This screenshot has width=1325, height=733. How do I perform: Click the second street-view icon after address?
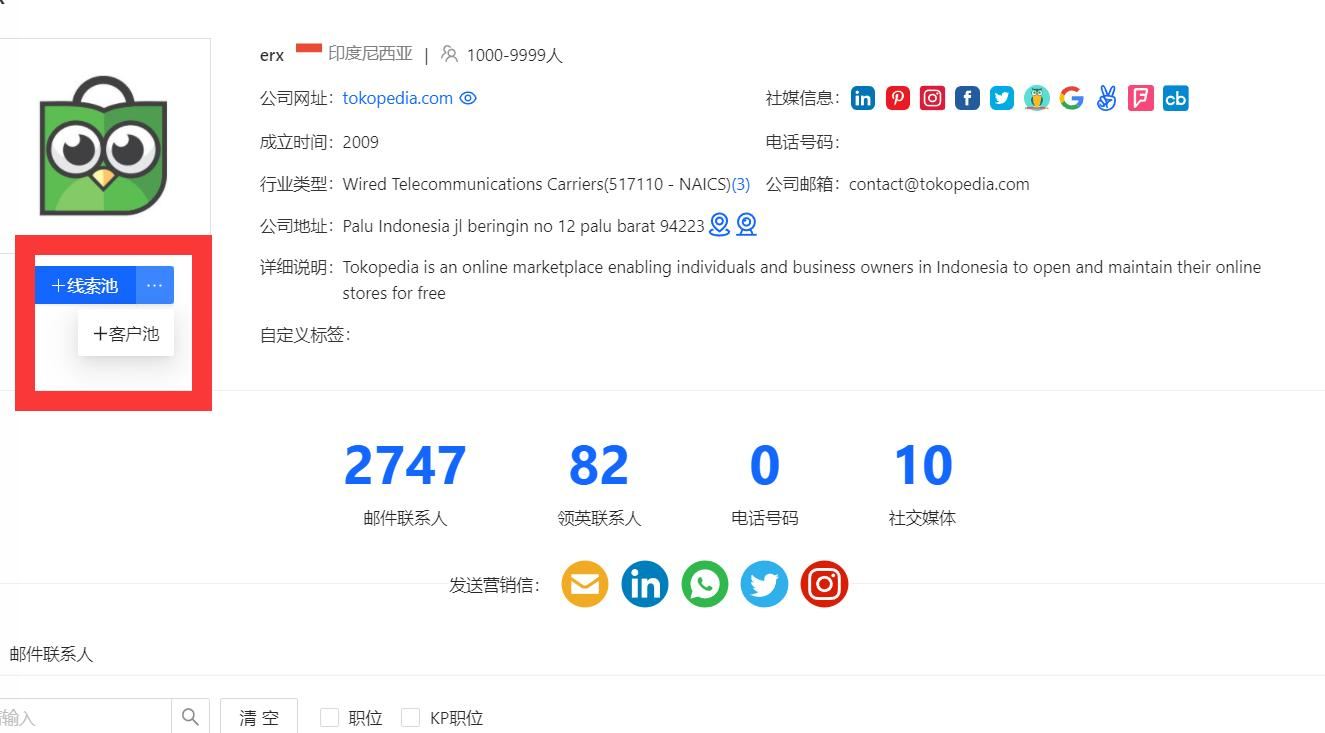[746, 225]
